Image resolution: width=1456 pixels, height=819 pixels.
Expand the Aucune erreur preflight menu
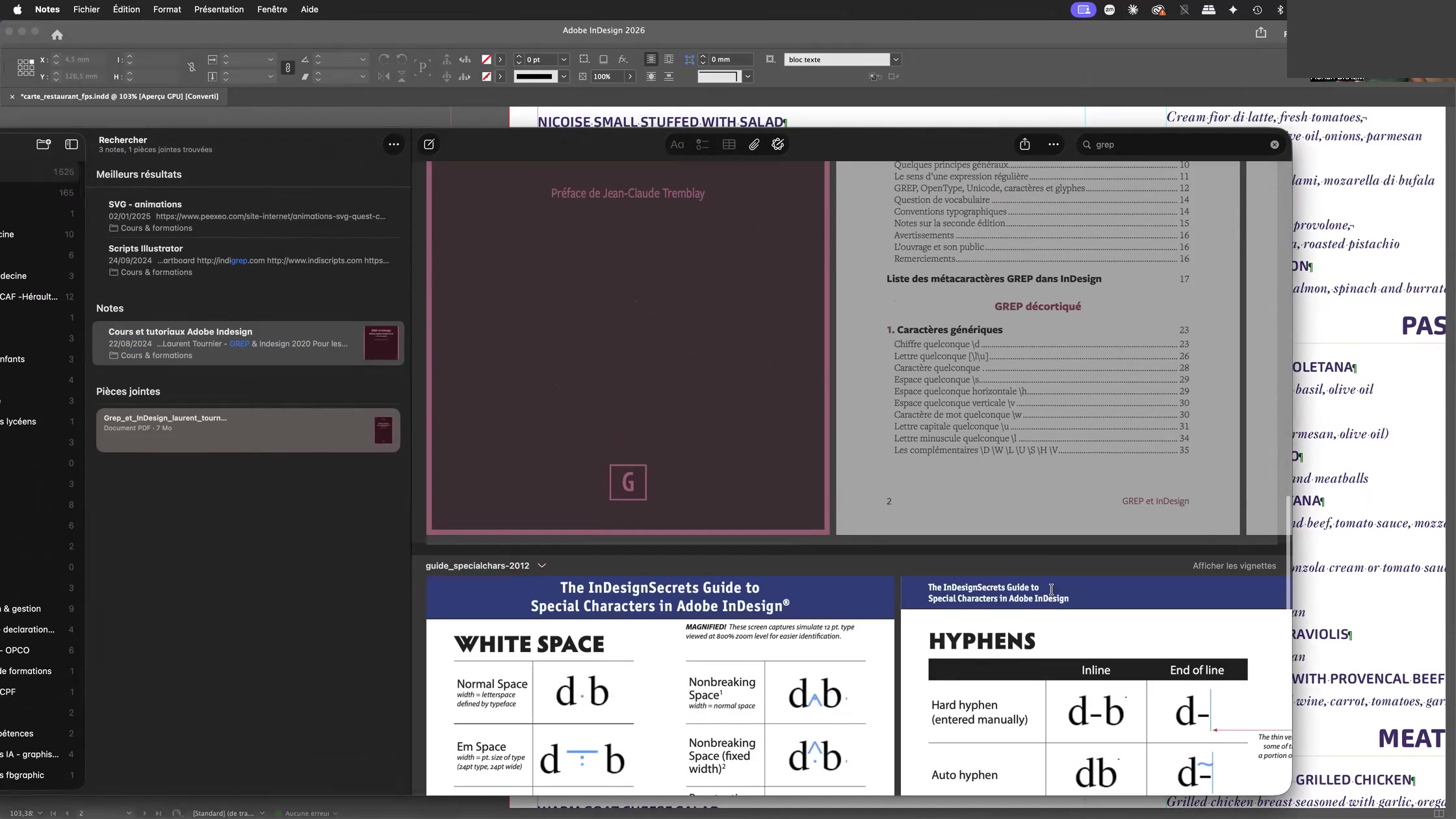click(335, 813)
